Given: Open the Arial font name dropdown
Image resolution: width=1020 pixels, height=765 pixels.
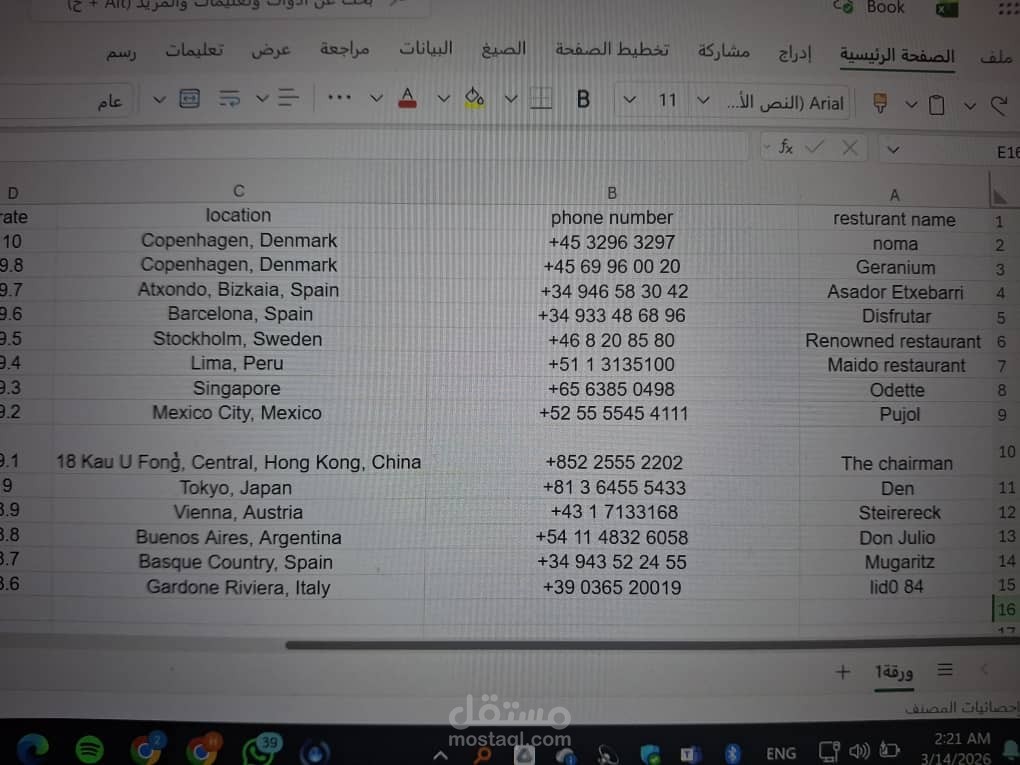Looking at the screenshot, I should [703, 100].
